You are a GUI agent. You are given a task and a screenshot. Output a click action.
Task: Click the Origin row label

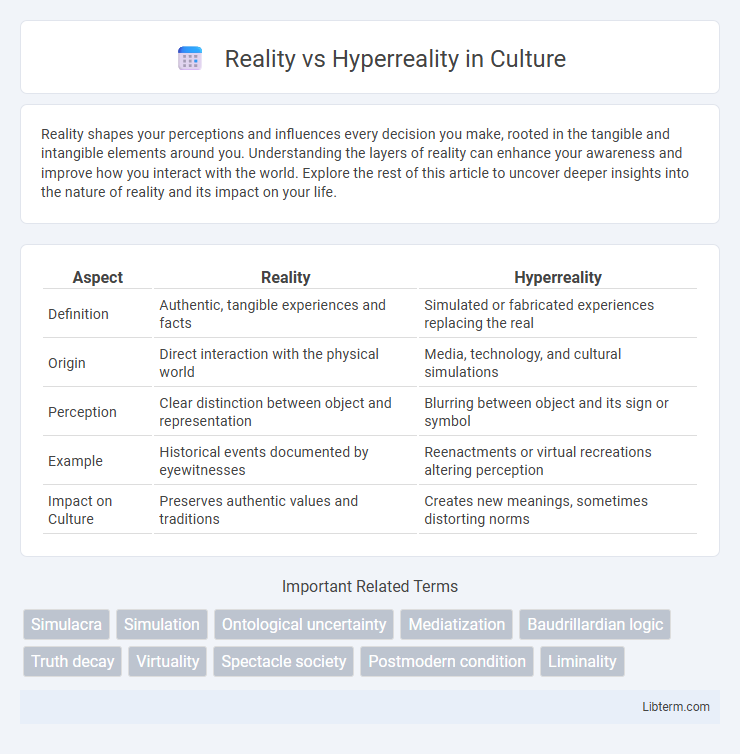tap(67, 363)
